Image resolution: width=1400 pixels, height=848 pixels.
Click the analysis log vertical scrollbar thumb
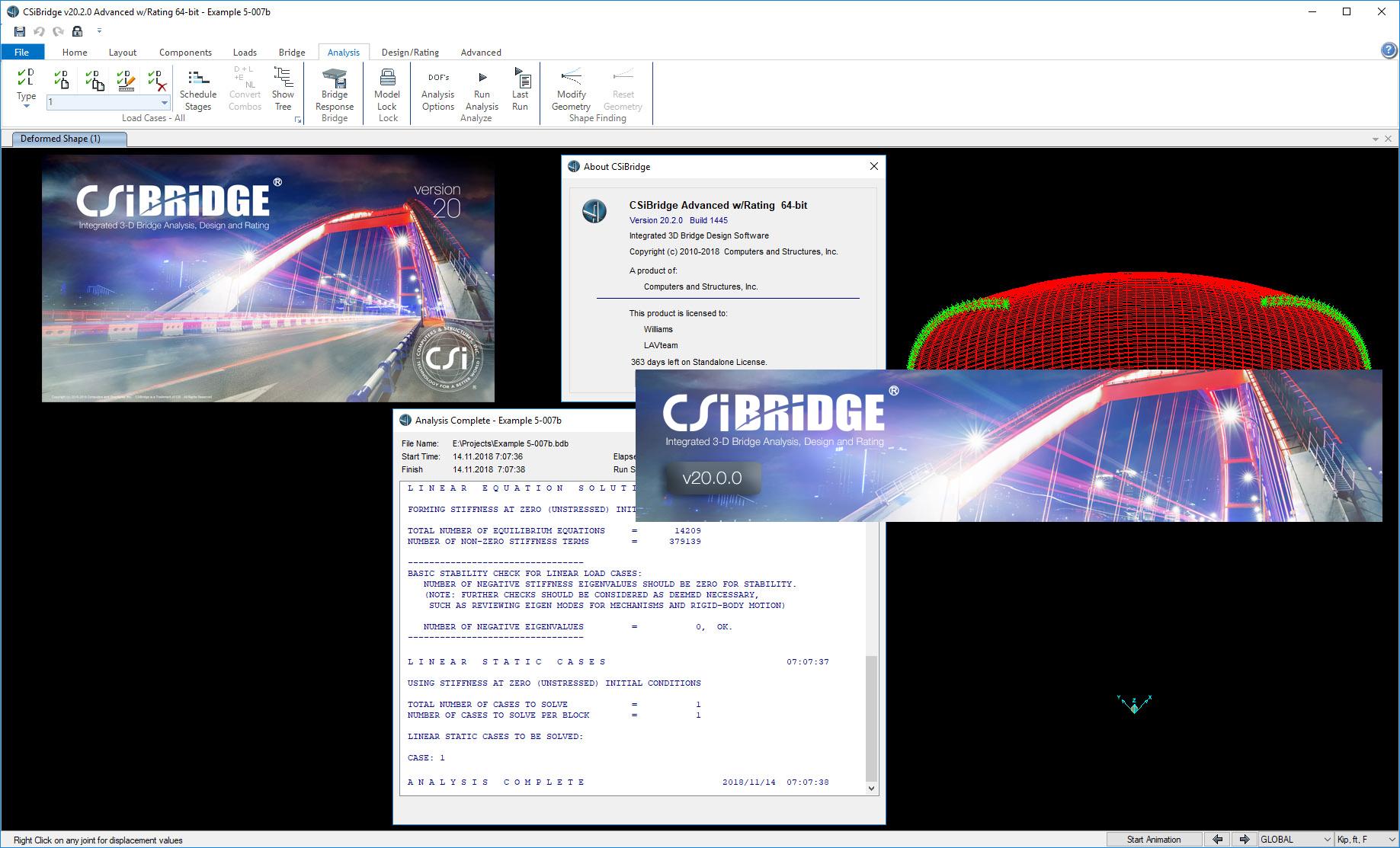(x=872, y=717)
